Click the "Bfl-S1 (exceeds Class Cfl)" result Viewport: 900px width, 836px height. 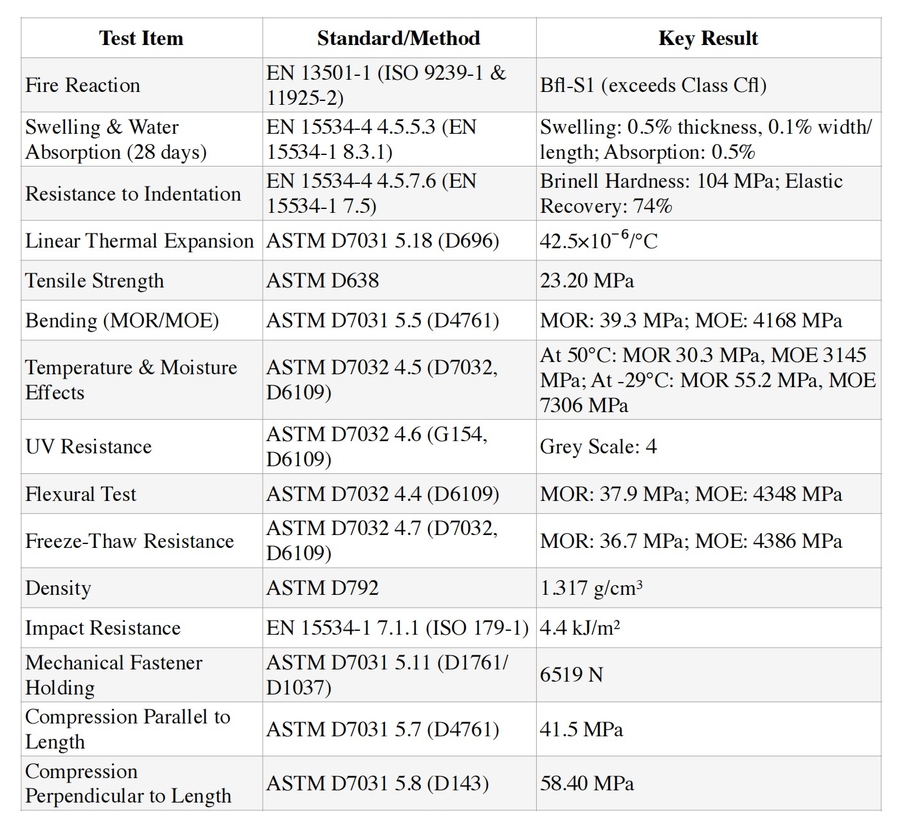(653, 85)
